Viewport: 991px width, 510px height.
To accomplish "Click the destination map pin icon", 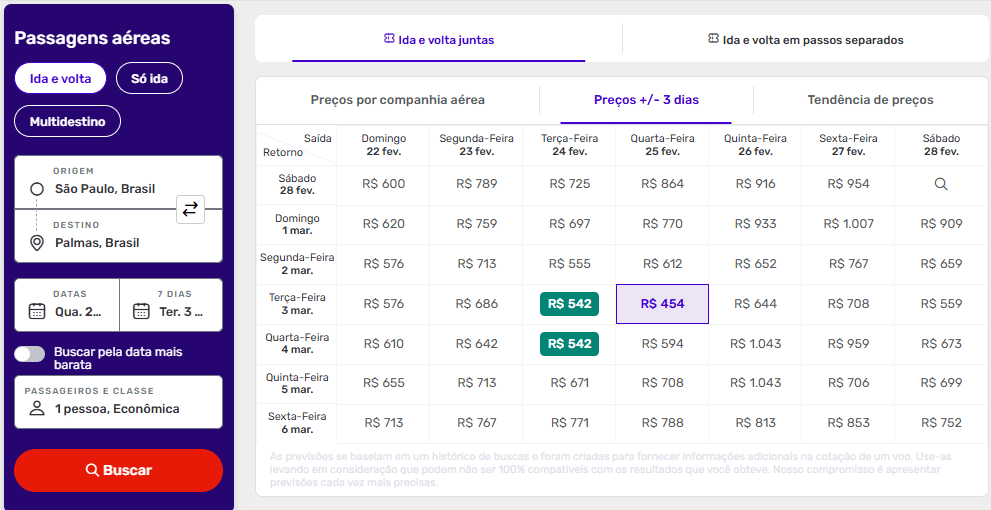I will click(37, 243).
